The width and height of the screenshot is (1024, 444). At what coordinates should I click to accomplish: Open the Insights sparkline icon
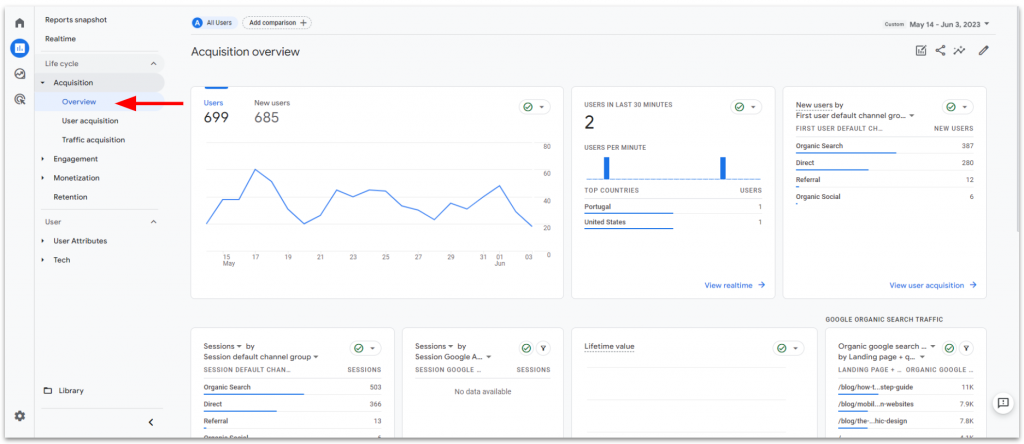(960, 51)
